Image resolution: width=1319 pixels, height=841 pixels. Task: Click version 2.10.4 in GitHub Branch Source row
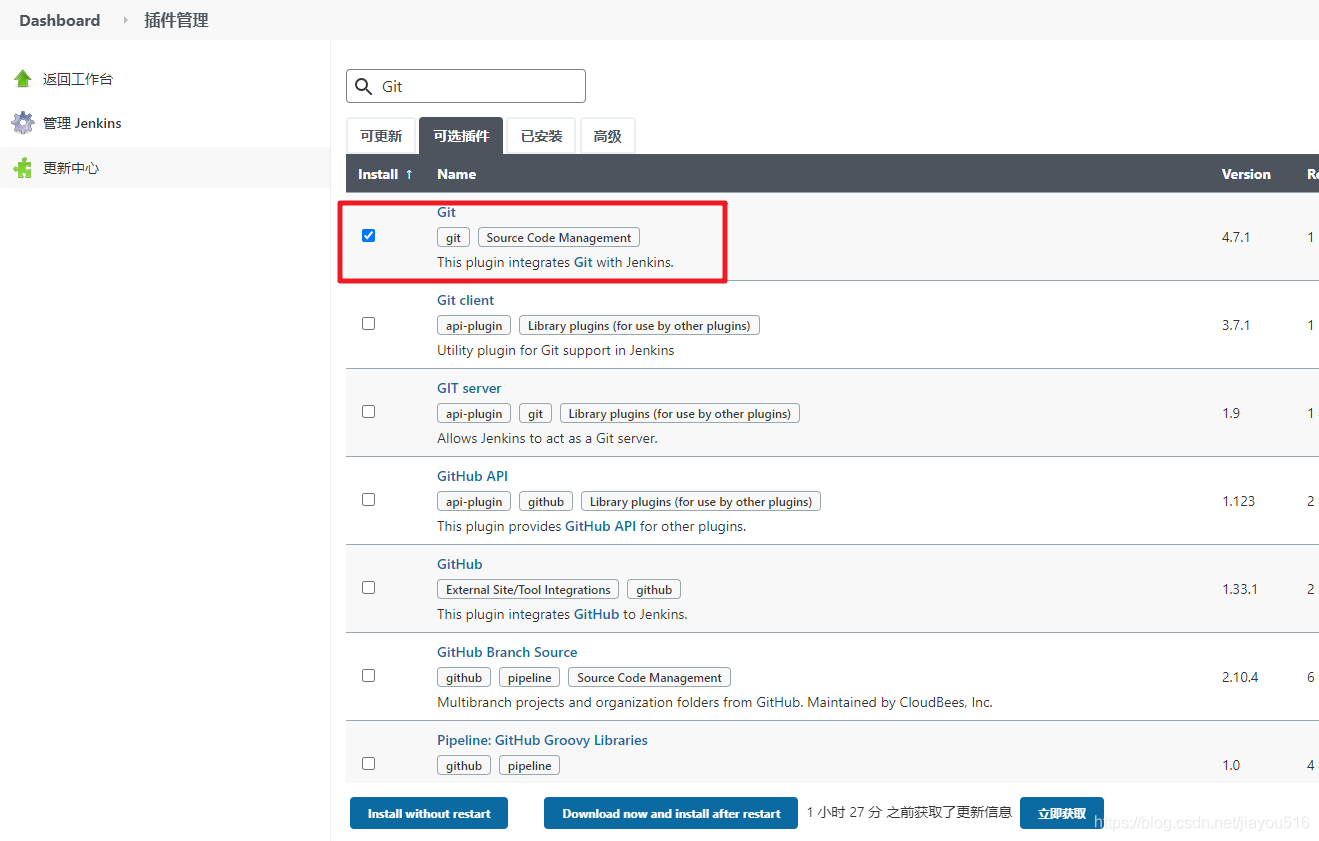pyautogui.click(x=1240, y=677)
